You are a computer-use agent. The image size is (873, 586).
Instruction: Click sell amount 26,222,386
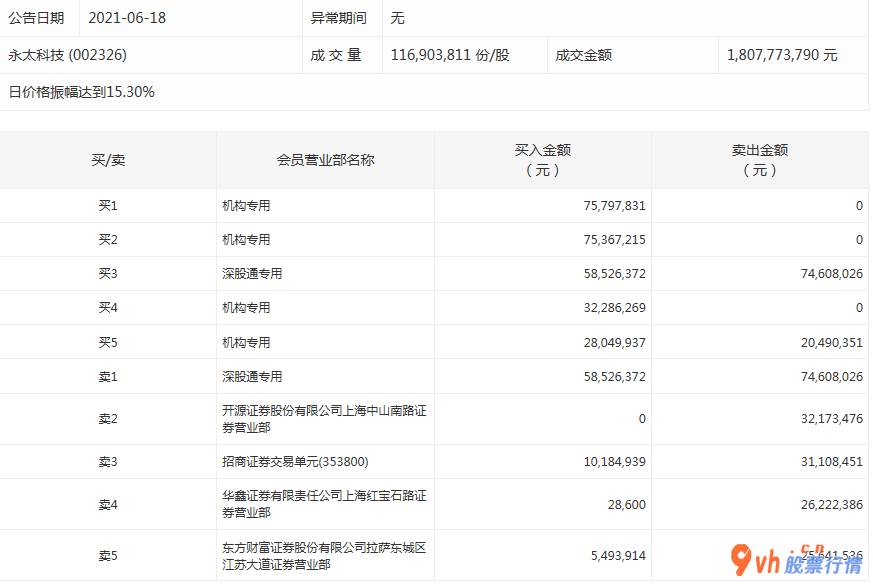coord(832,504)
